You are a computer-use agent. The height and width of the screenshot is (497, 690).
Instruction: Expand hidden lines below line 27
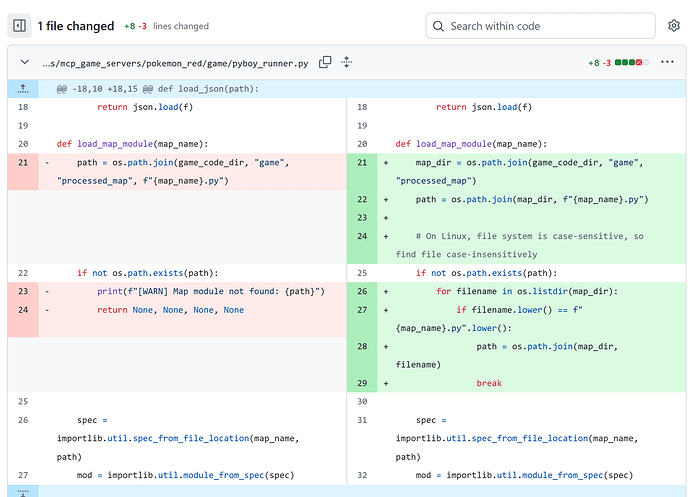(23, 492)
